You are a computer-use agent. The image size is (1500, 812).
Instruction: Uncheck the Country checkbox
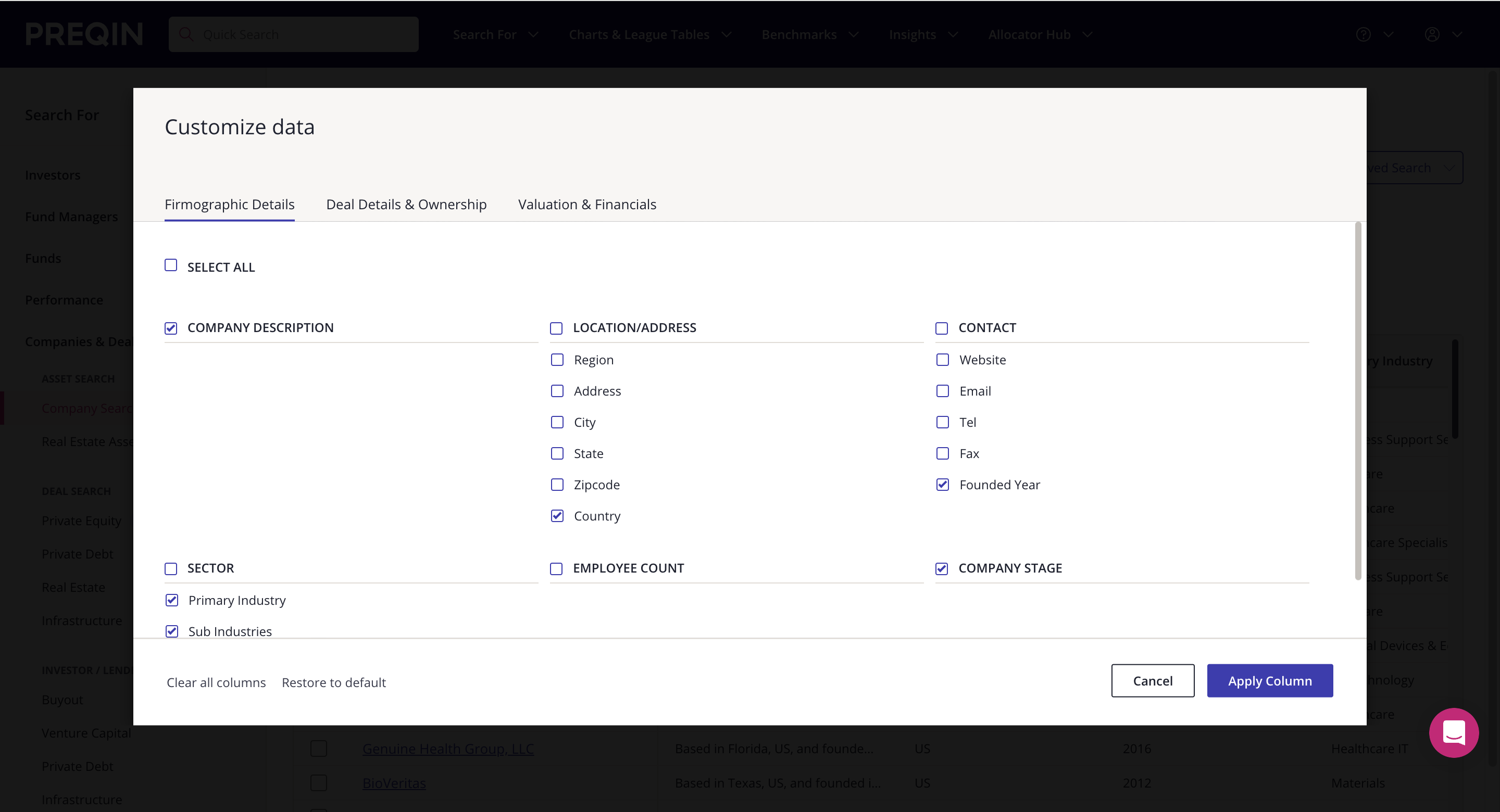point(557,516)
